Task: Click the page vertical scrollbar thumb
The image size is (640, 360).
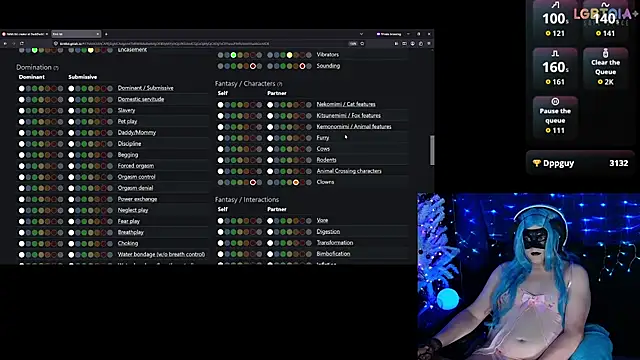Action: (432, 150)
